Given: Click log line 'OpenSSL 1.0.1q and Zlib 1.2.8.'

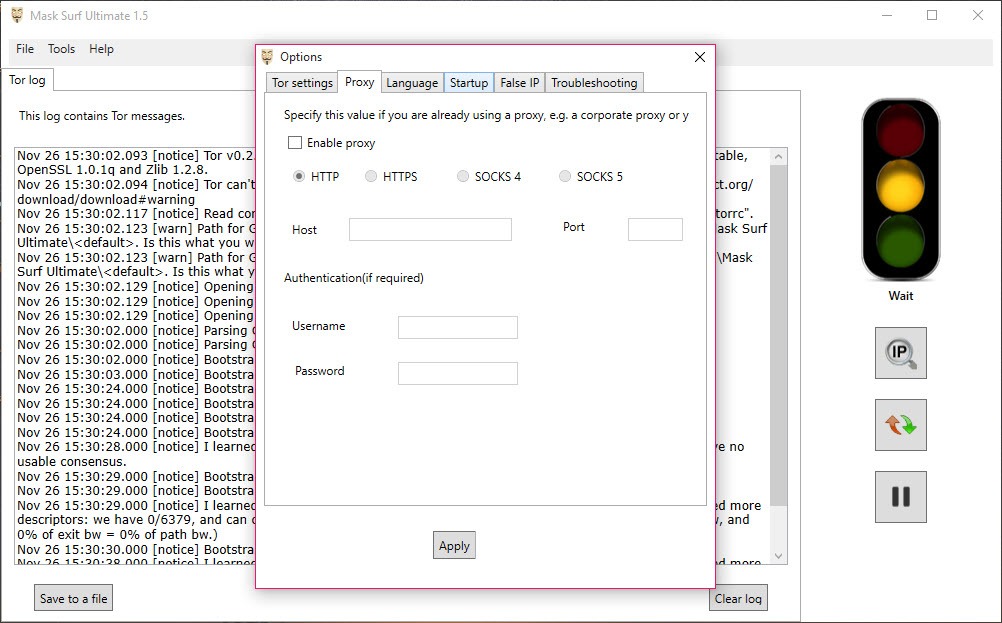Looking at the screenshot, I should pos(112,170).
